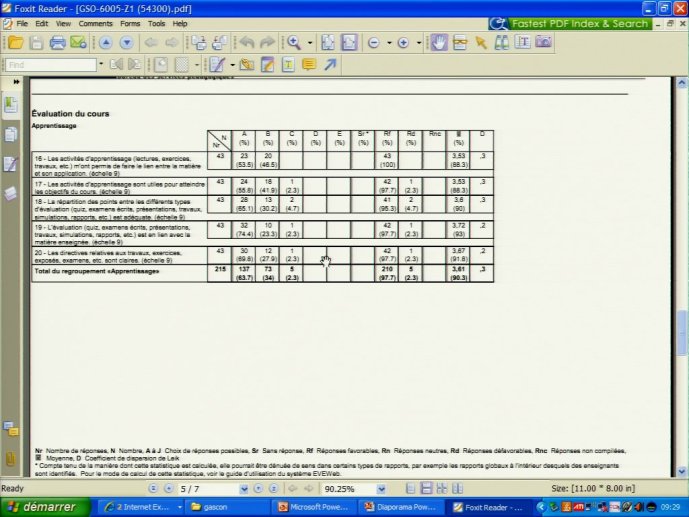
Task: Take a Snapshot with camera icon
Action: point(544,42)
